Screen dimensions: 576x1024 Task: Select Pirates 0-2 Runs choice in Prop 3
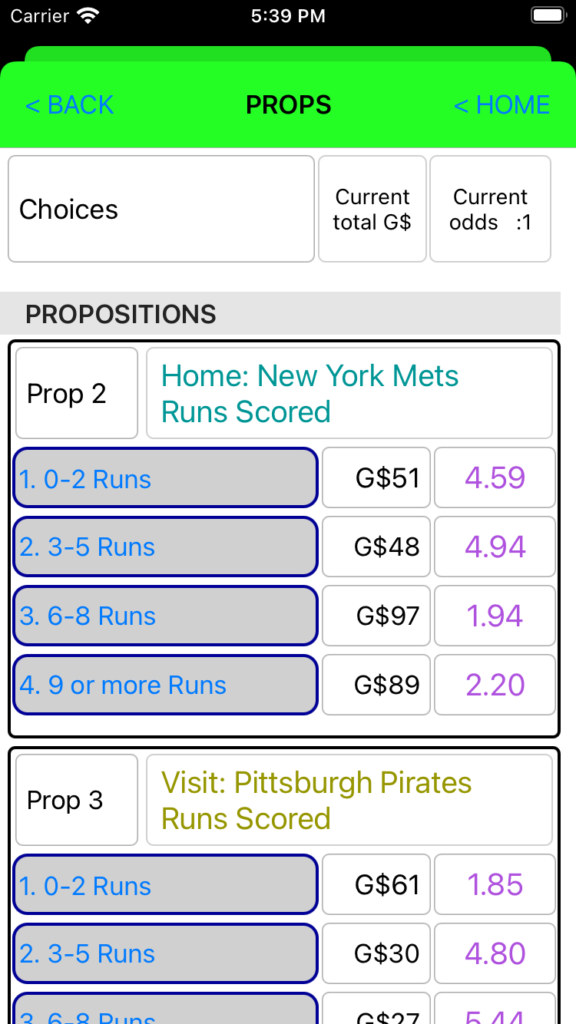pos(165,885)
